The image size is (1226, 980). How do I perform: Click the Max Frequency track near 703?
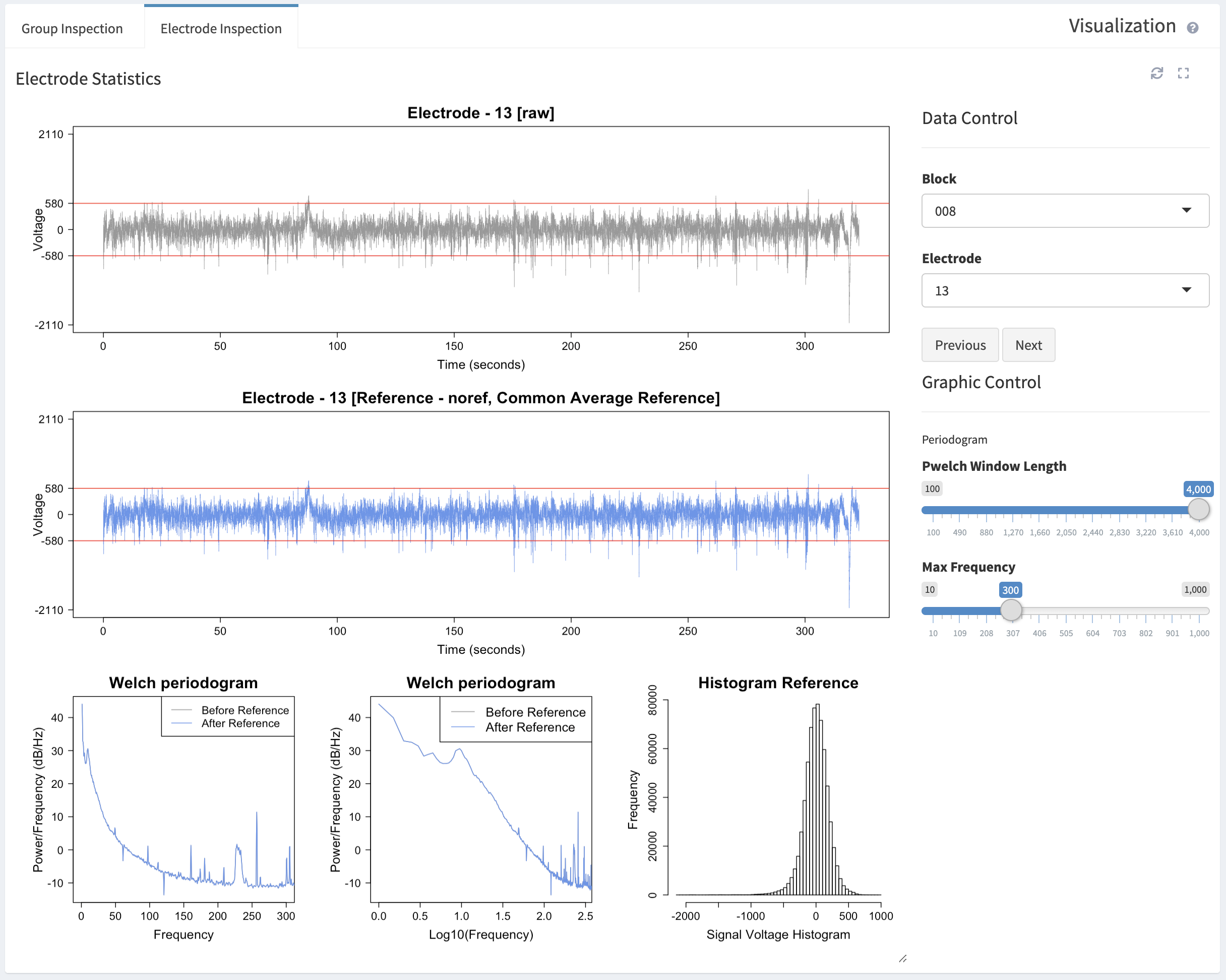pyautogui.click(x=1119, y=611)
